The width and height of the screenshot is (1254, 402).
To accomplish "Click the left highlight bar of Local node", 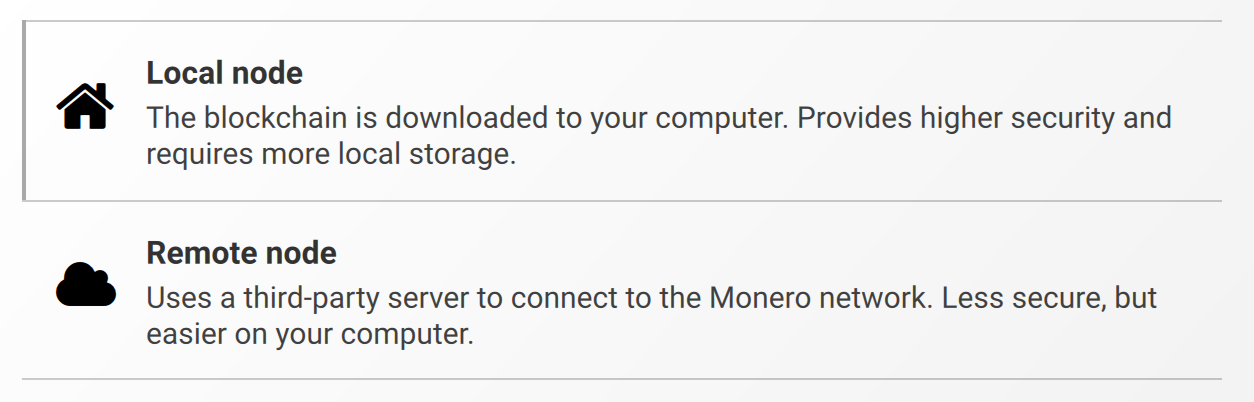I will point(24,111).
